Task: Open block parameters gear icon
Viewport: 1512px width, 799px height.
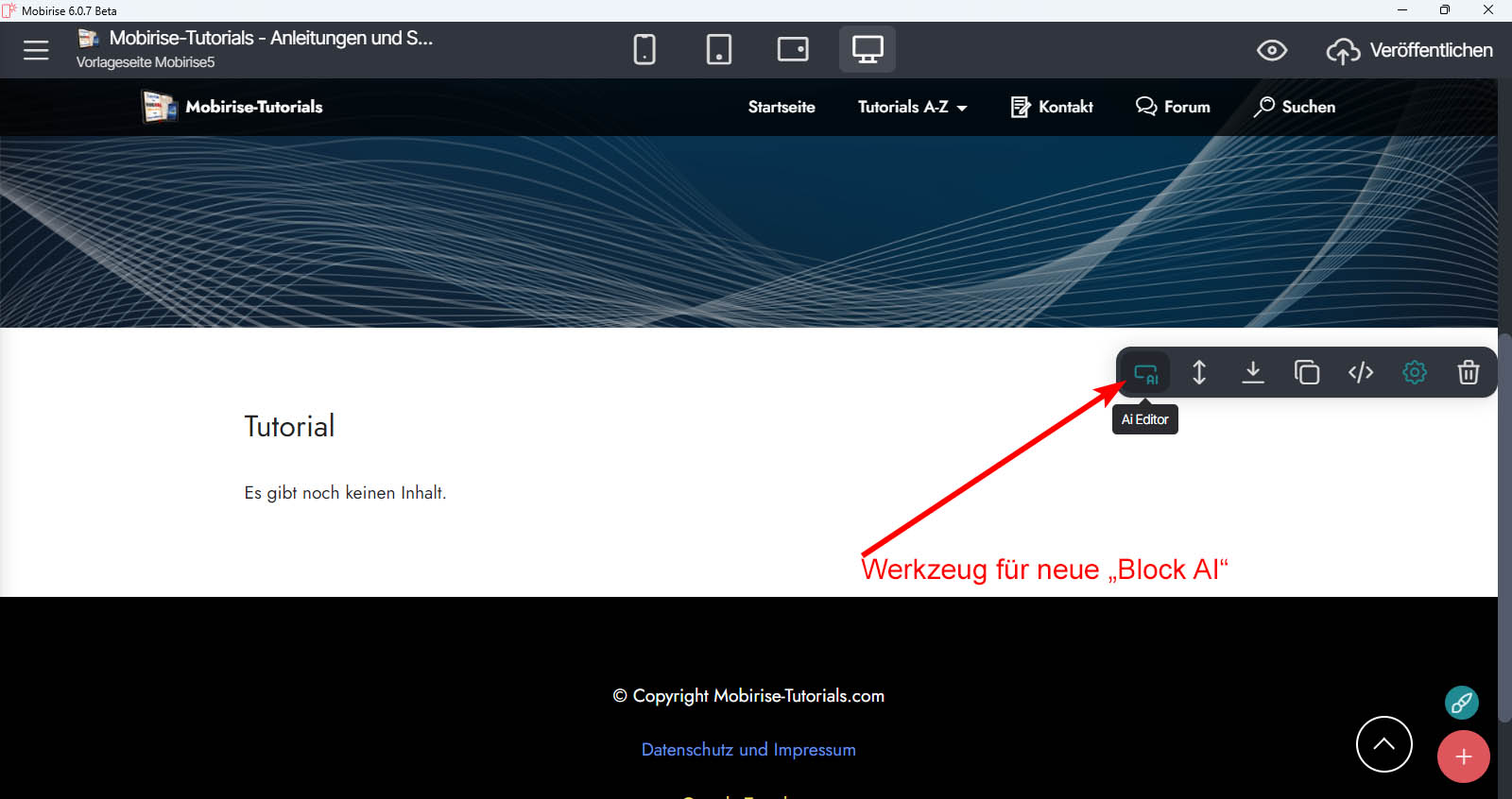Action: click(x=1415, y=372)
